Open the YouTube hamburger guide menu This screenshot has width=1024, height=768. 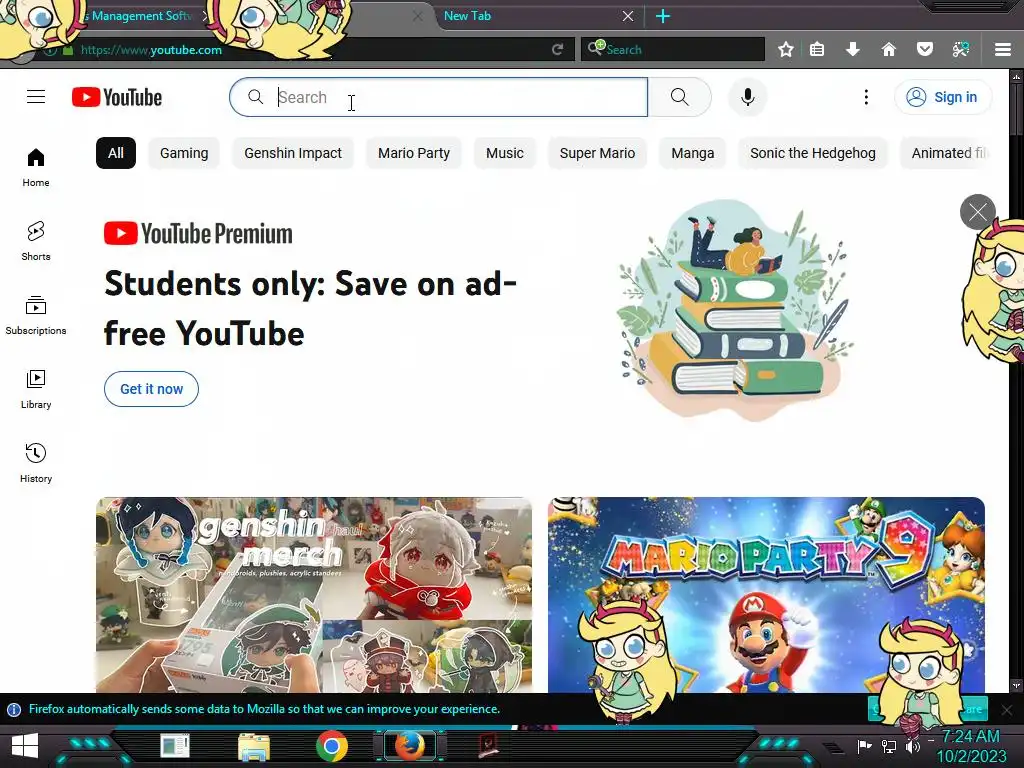[x=36, y=97]
